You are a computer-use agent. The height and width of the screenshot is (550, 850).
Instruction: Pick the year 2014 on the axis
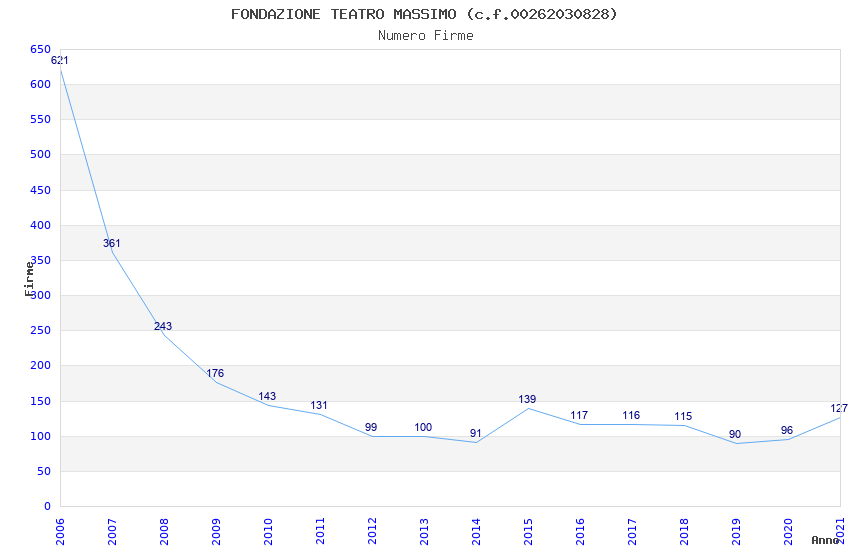[x=476, y=531]
